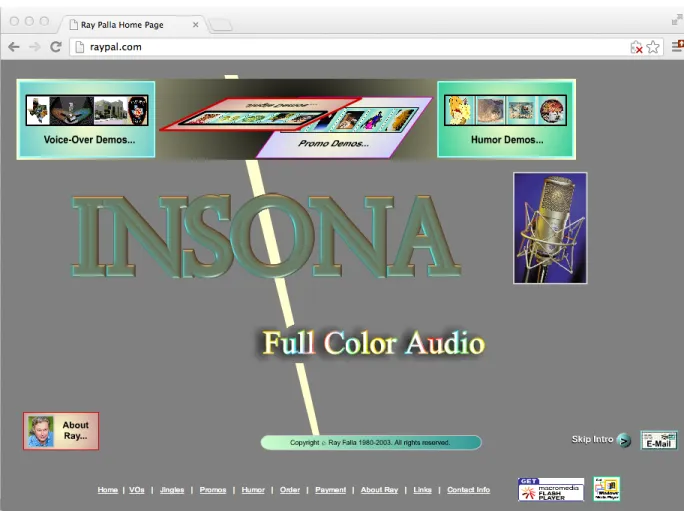Click the raypal.com address bar
684x511 pixels.
tap(349, 47)
